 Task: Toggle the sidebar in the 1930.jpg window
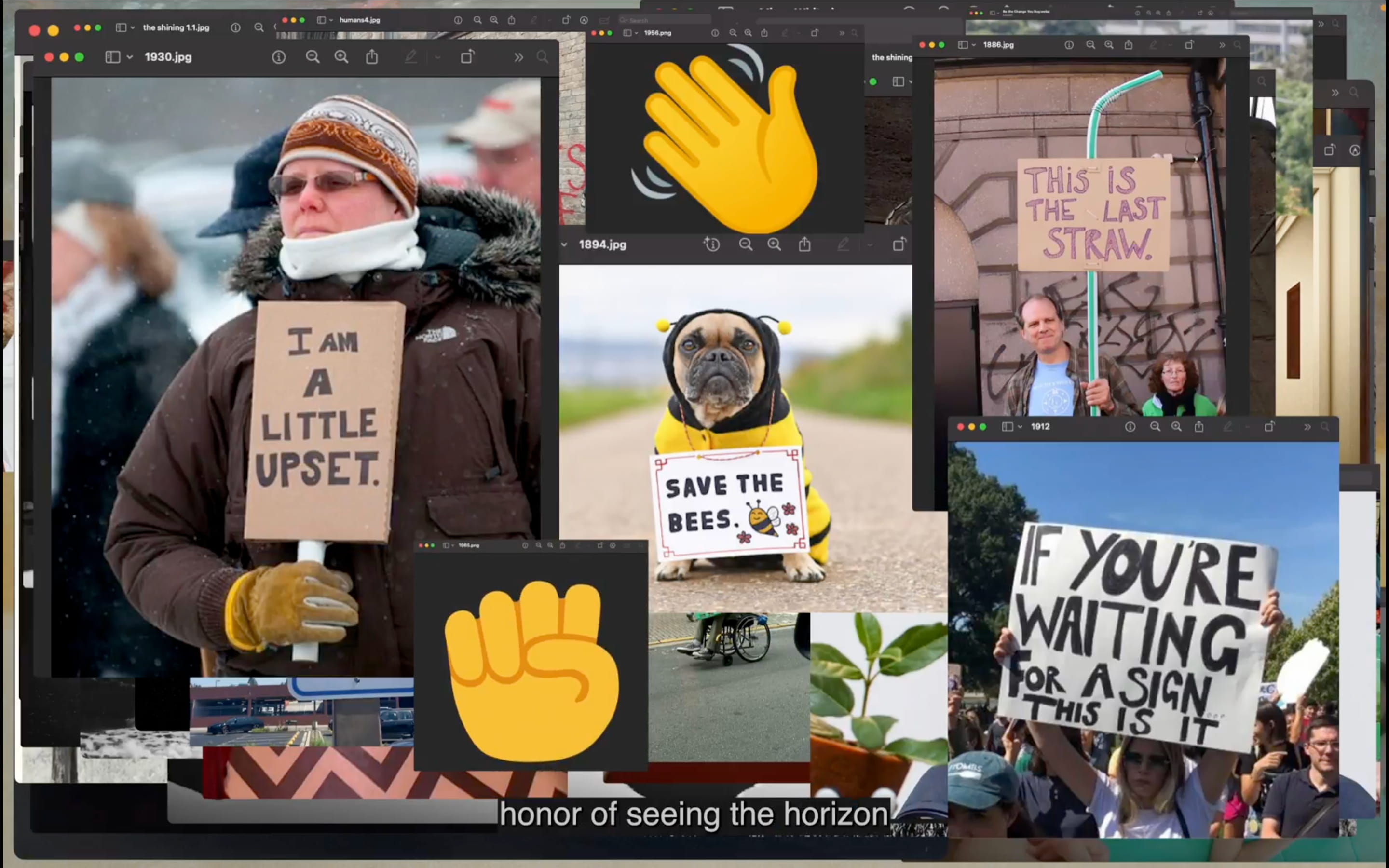click(x=112, y=57)
